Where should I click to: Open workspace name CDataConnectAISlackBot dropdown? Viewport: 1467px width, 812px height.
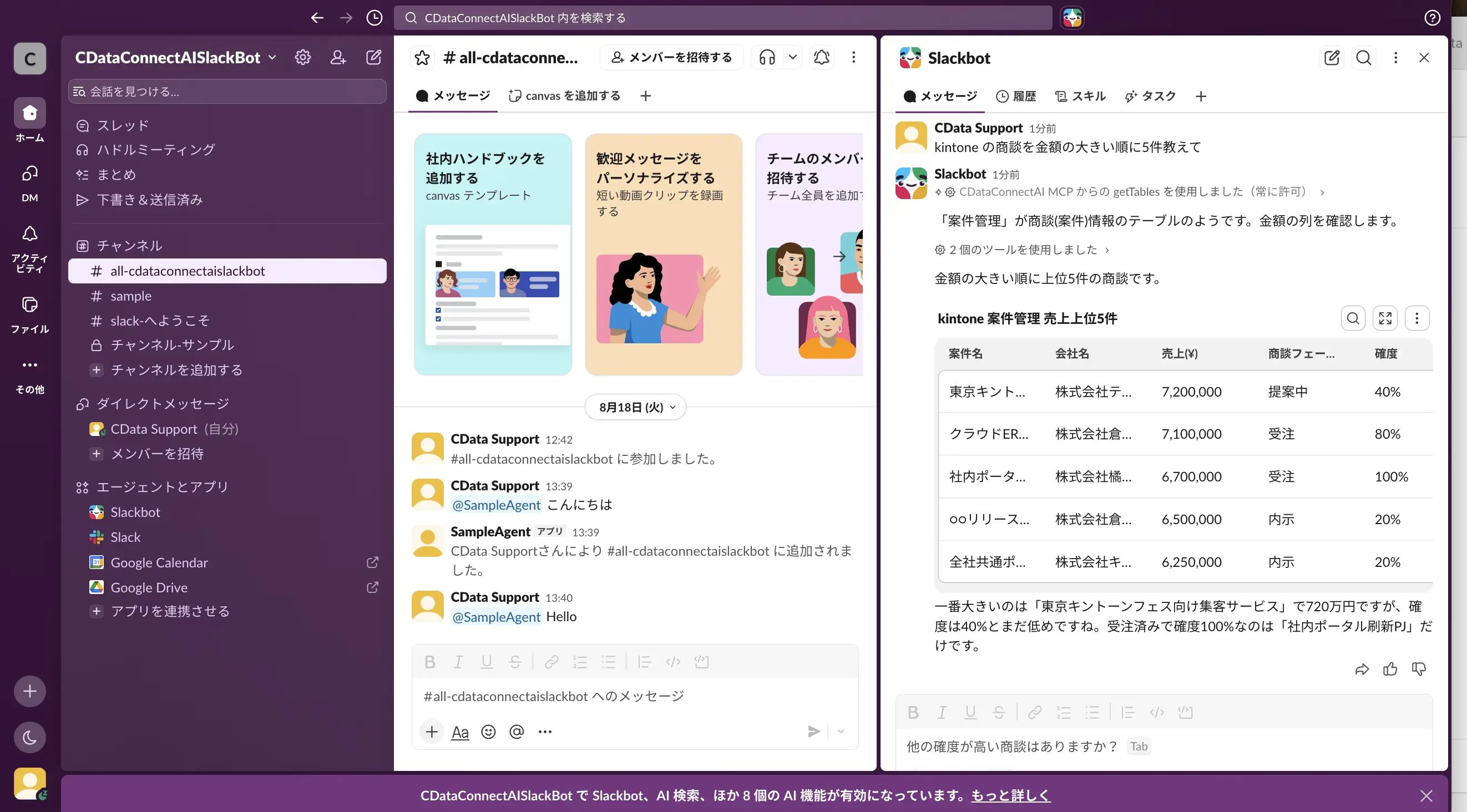(x=175, y=58)
